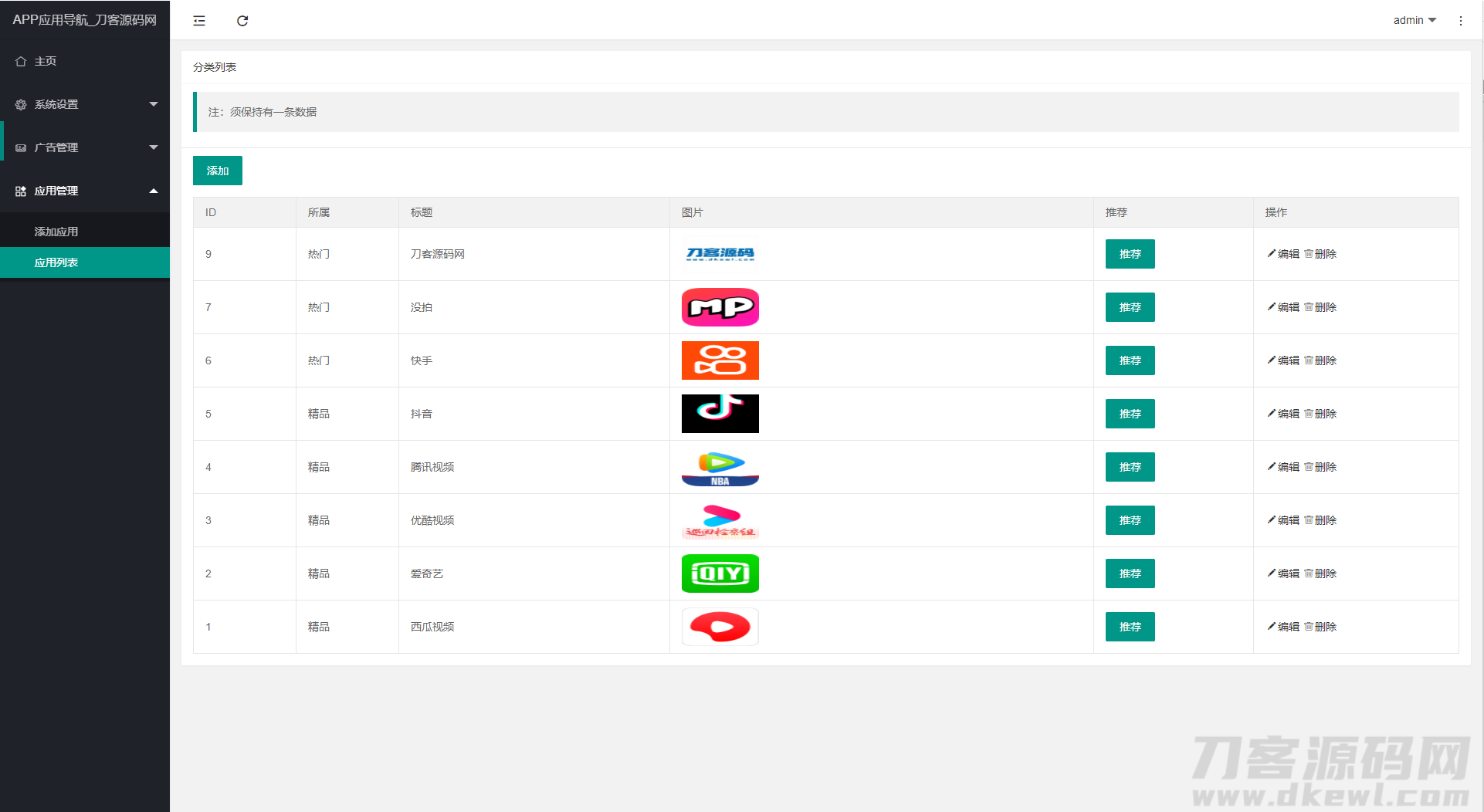Click the page refresh icon
Screen dimensions: 1484x812
[x=242, y=21]
